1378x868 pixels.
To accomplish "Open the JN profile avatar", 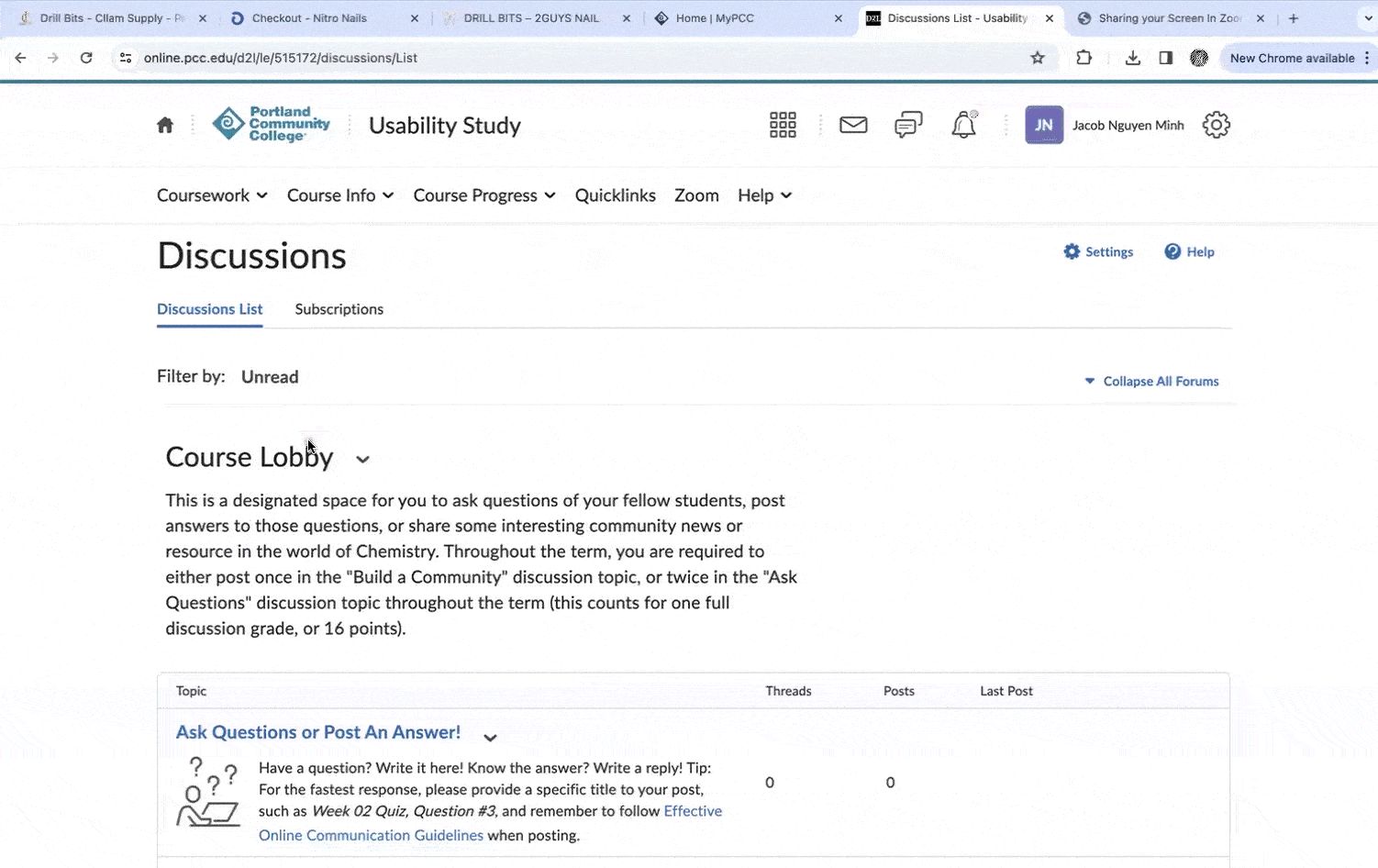I will 1043,125.
